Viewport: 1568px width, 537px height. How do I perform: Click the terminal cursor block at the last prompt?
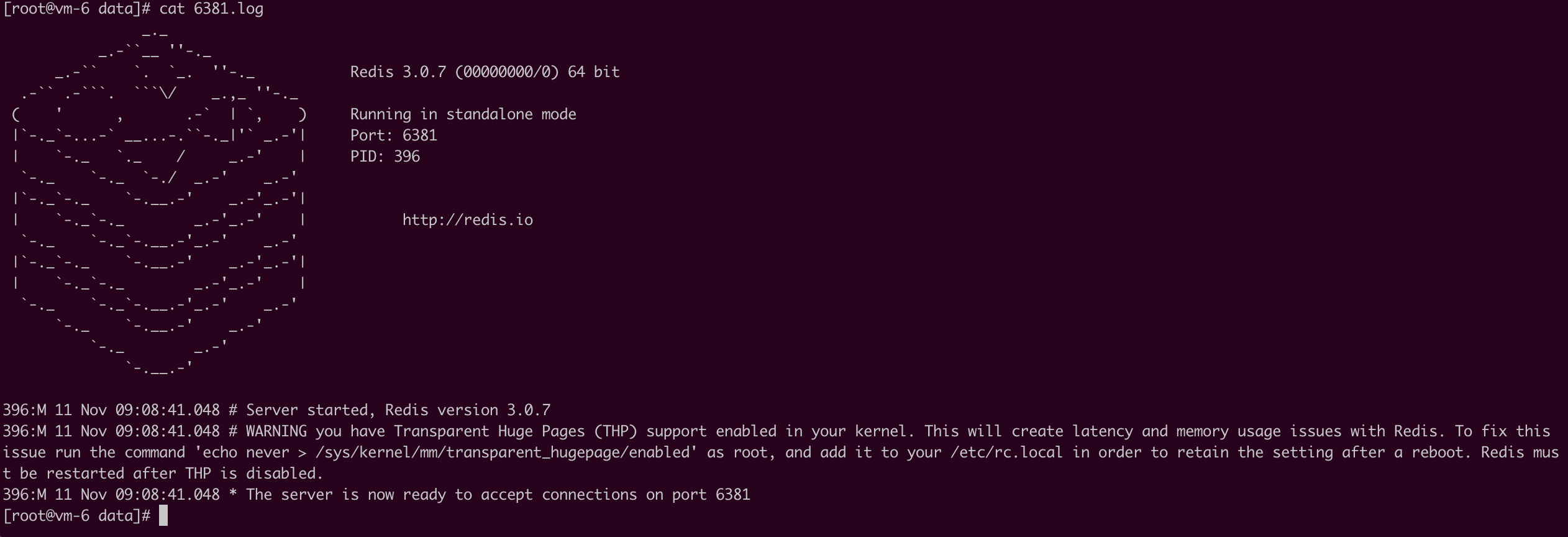pyautogui.click(x=163, y=515)
